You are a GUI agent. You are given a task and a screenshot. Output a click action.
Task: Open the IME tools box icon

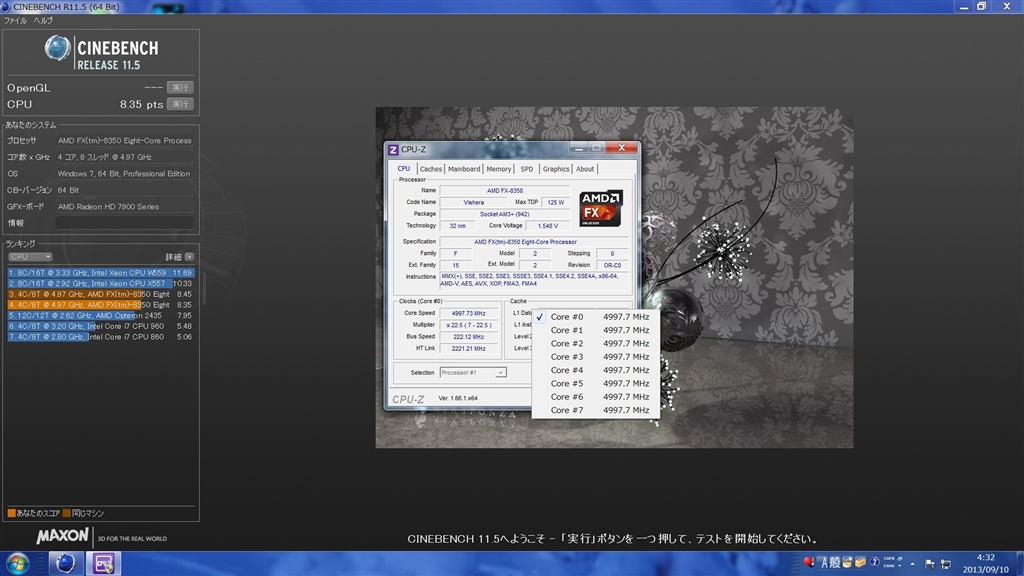point(860,562)
